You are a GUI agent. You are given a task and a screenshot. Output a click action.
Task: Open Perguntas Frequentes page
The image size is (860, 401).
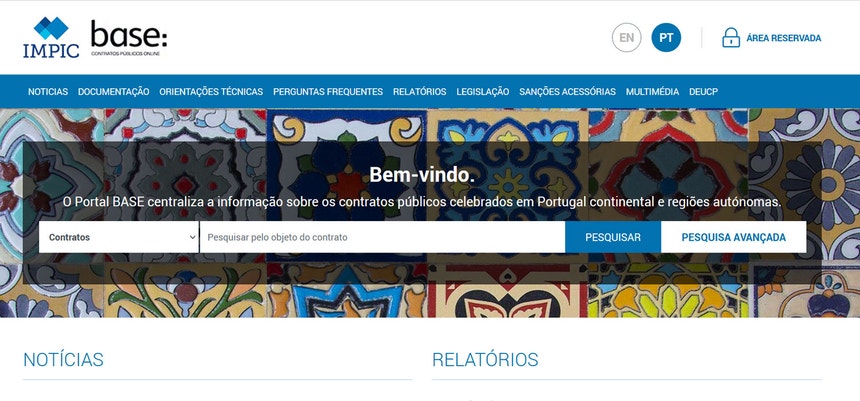(x=328, y=92)
